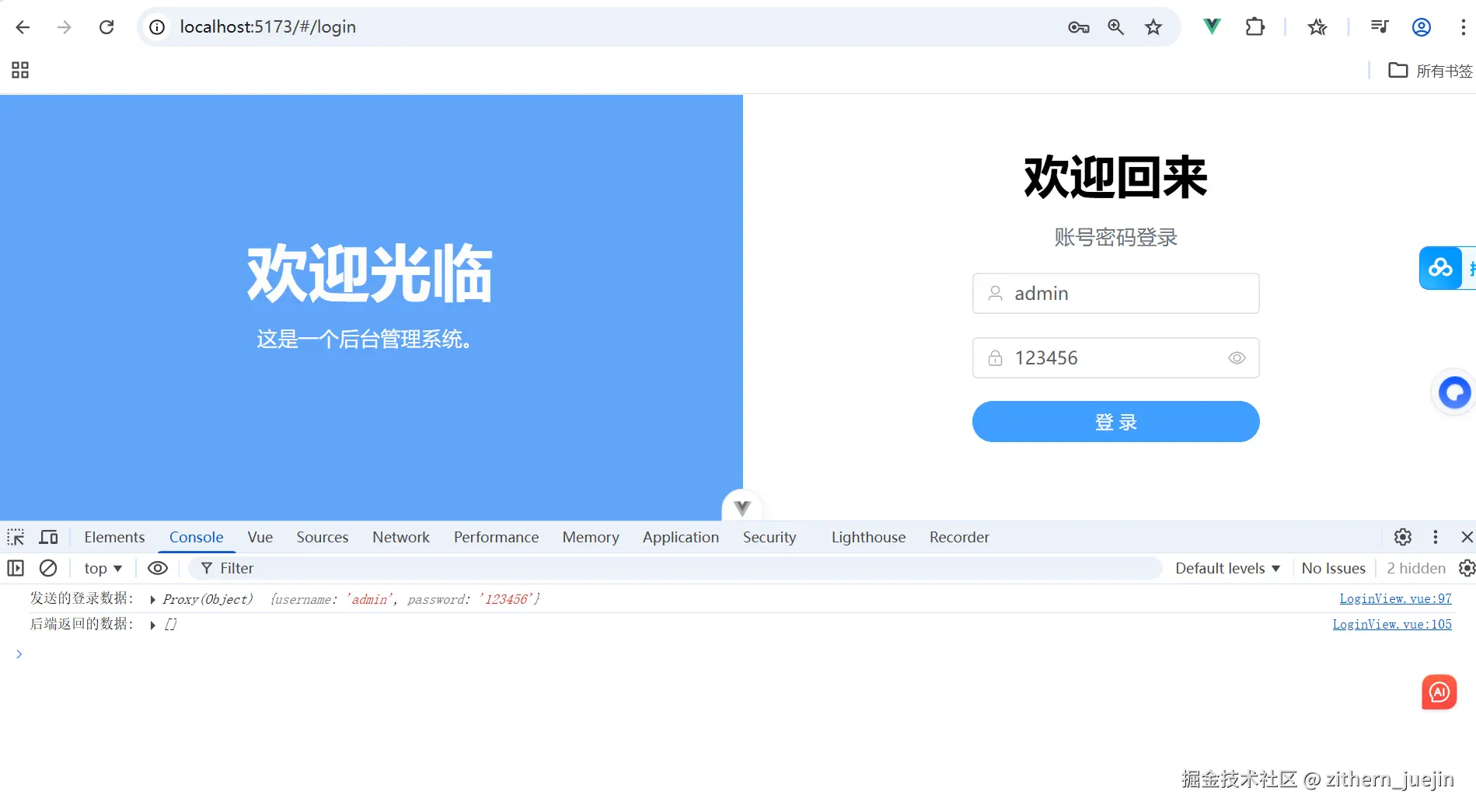The image size is (1476, 812).
Task: Open the password manager key icon
Action: (1078, 26)
